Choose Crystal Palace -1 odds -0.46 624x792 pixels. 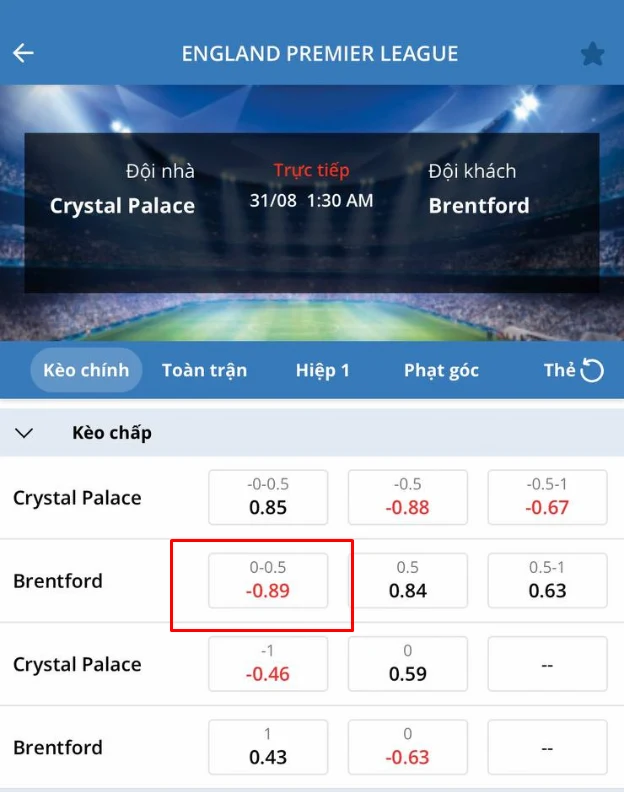click(268, 664)
